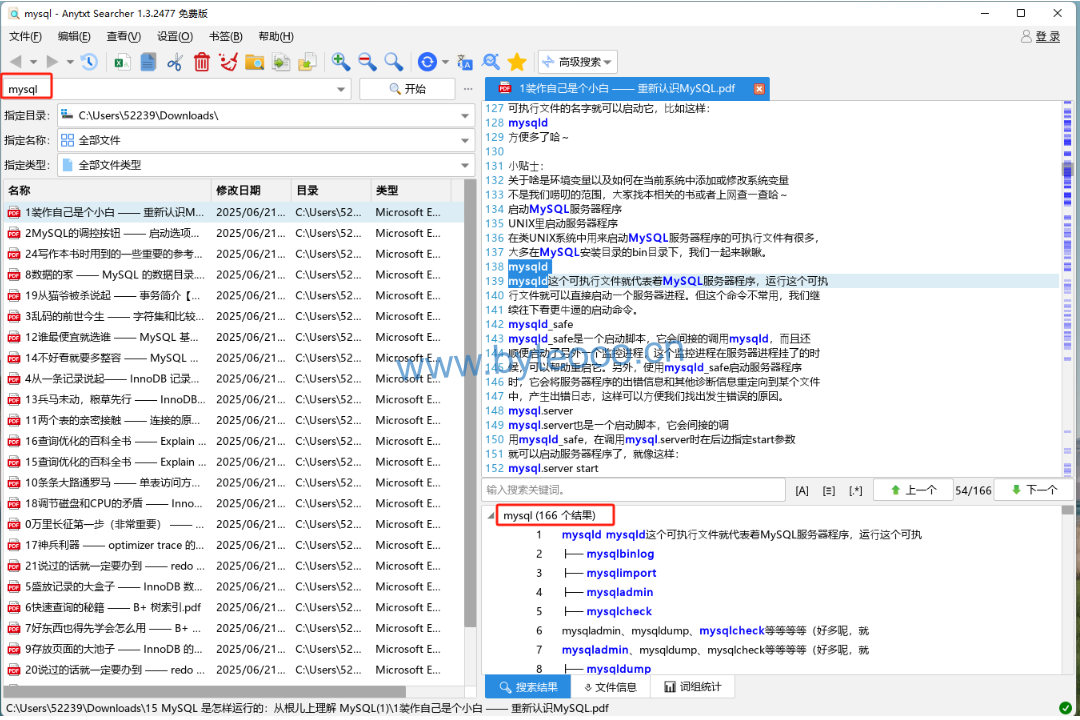The image size is (1080, 720).
Task: Toggle regex [.*] match option
Action: point(855,491)
